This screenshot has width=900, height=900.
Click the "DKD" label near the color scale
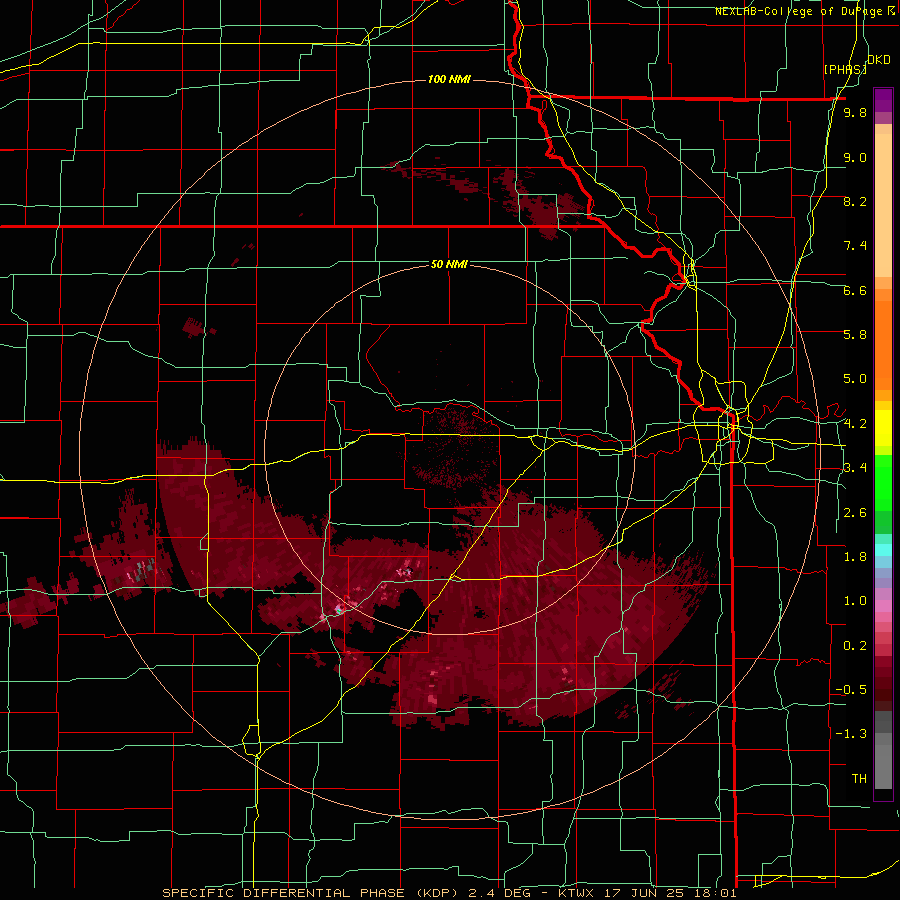tap(879, 60)
